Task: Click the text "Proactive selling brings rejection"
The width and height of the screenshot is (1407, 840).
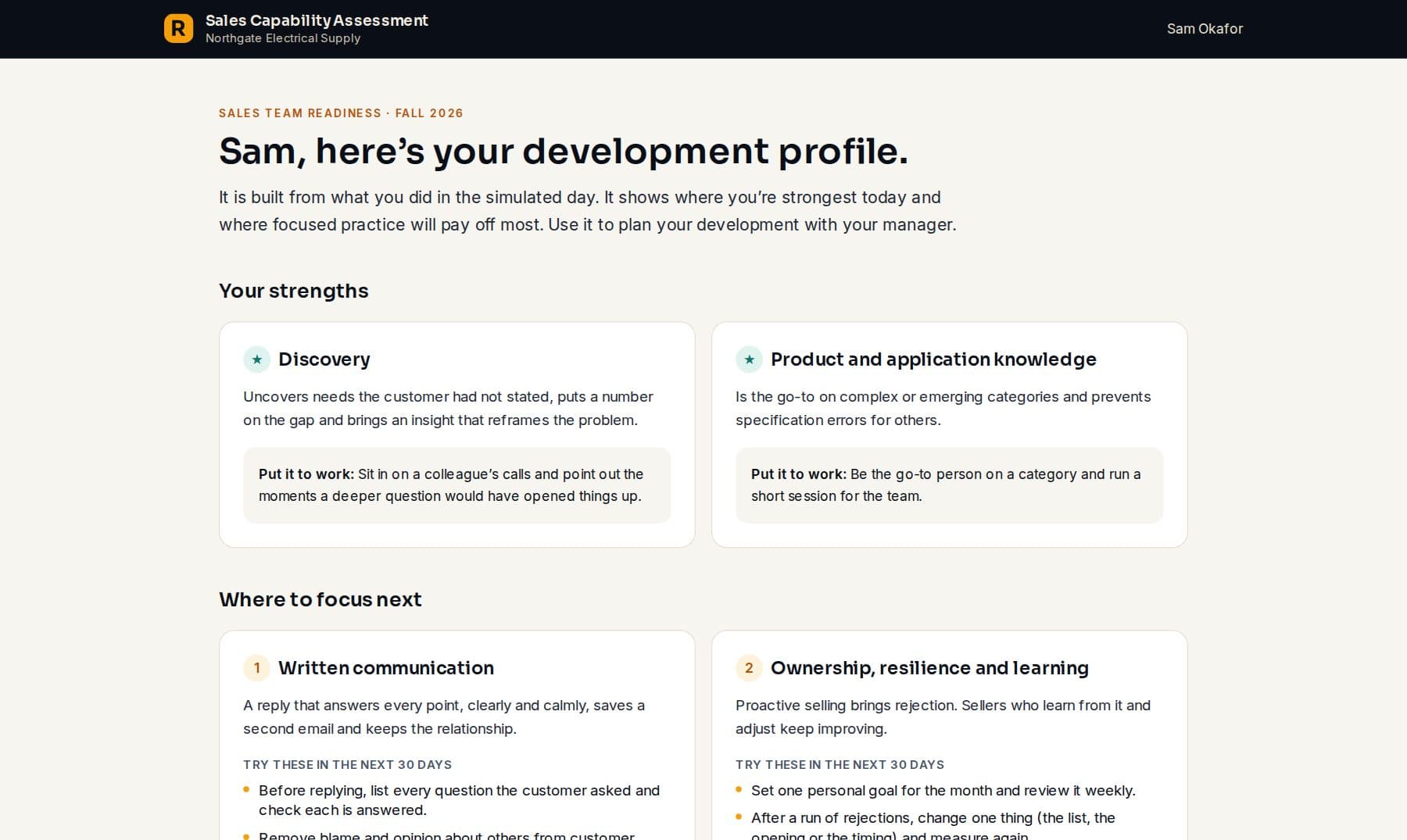Action: 943,717
